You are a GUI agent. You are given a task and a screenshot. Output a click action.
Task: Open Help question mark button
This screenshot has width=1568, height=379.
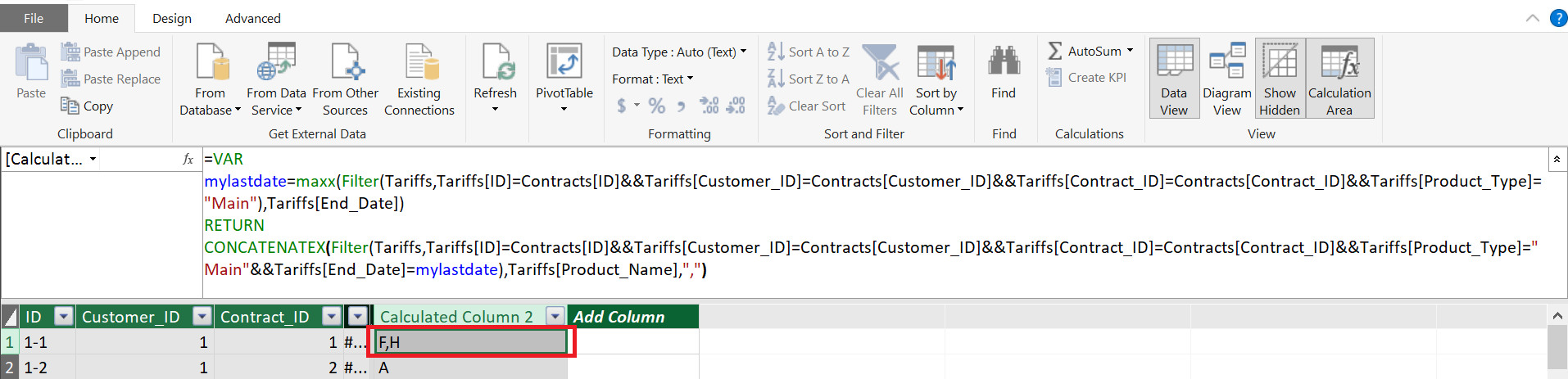click(1558, 18)
